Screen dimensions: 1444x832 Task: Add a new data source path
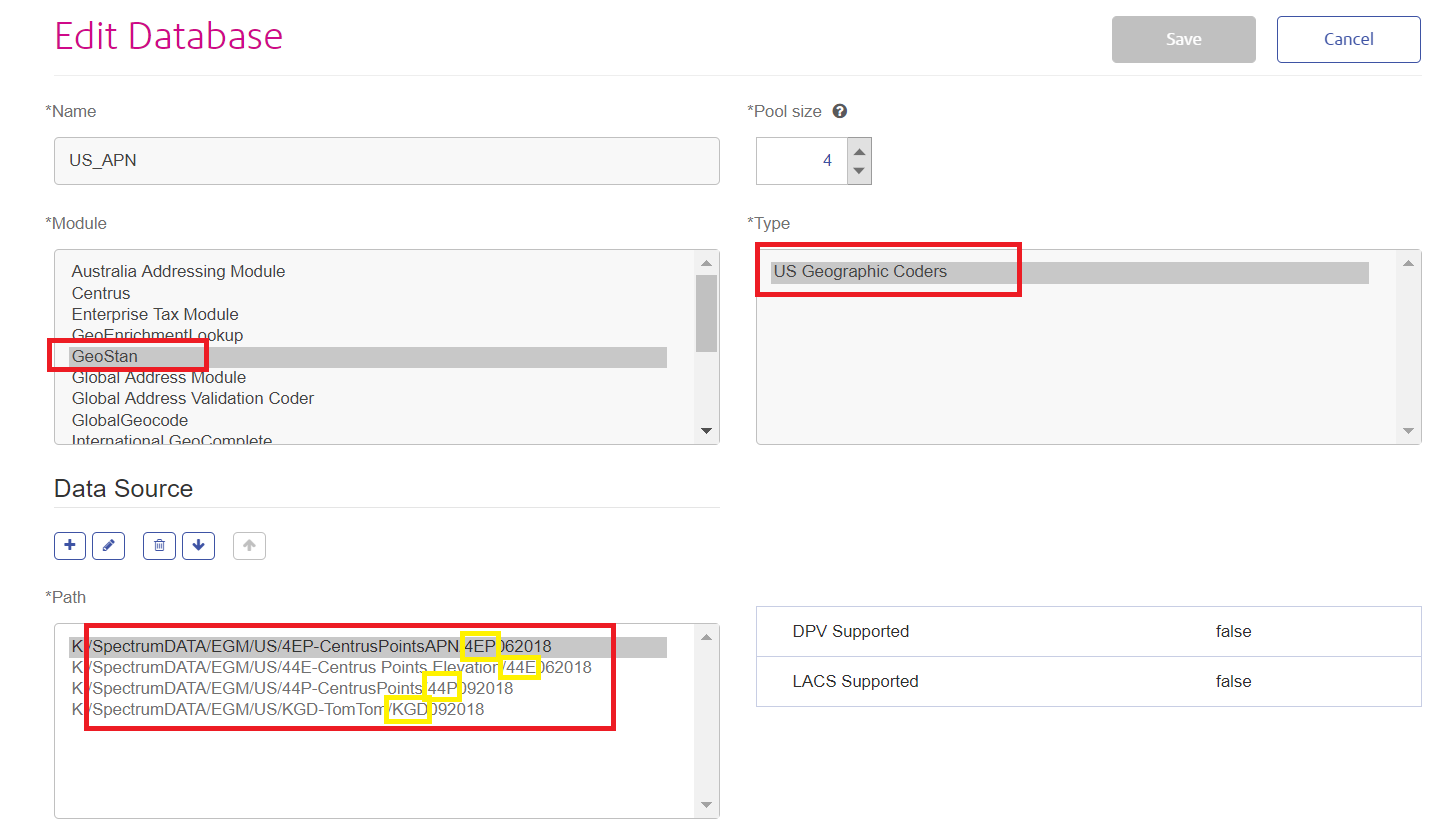[x=69, y=545]
